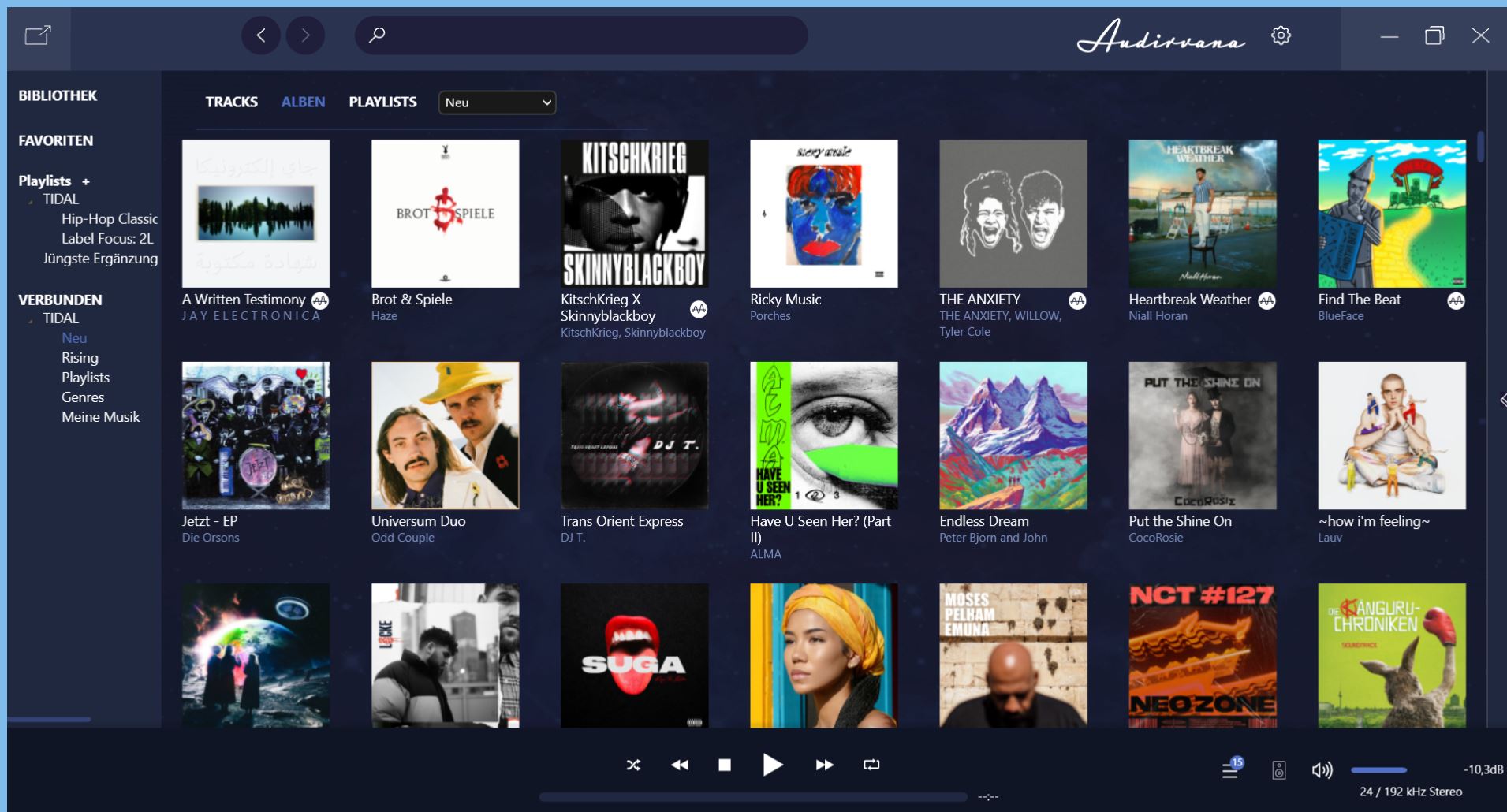Open Ricky Music album cover
This screenshot has height=812, width=1507.
(x=824, y=214)
